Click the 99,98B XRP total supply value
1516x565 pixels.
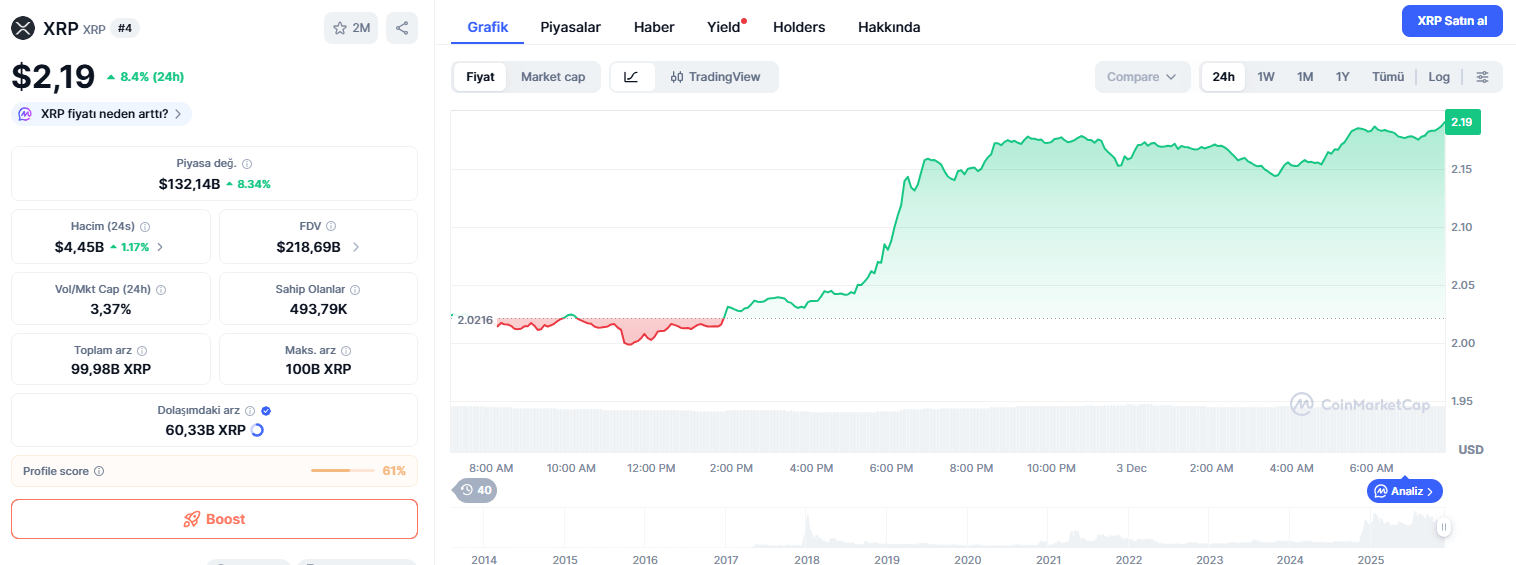pyautogui.click(x=112, y=369)
